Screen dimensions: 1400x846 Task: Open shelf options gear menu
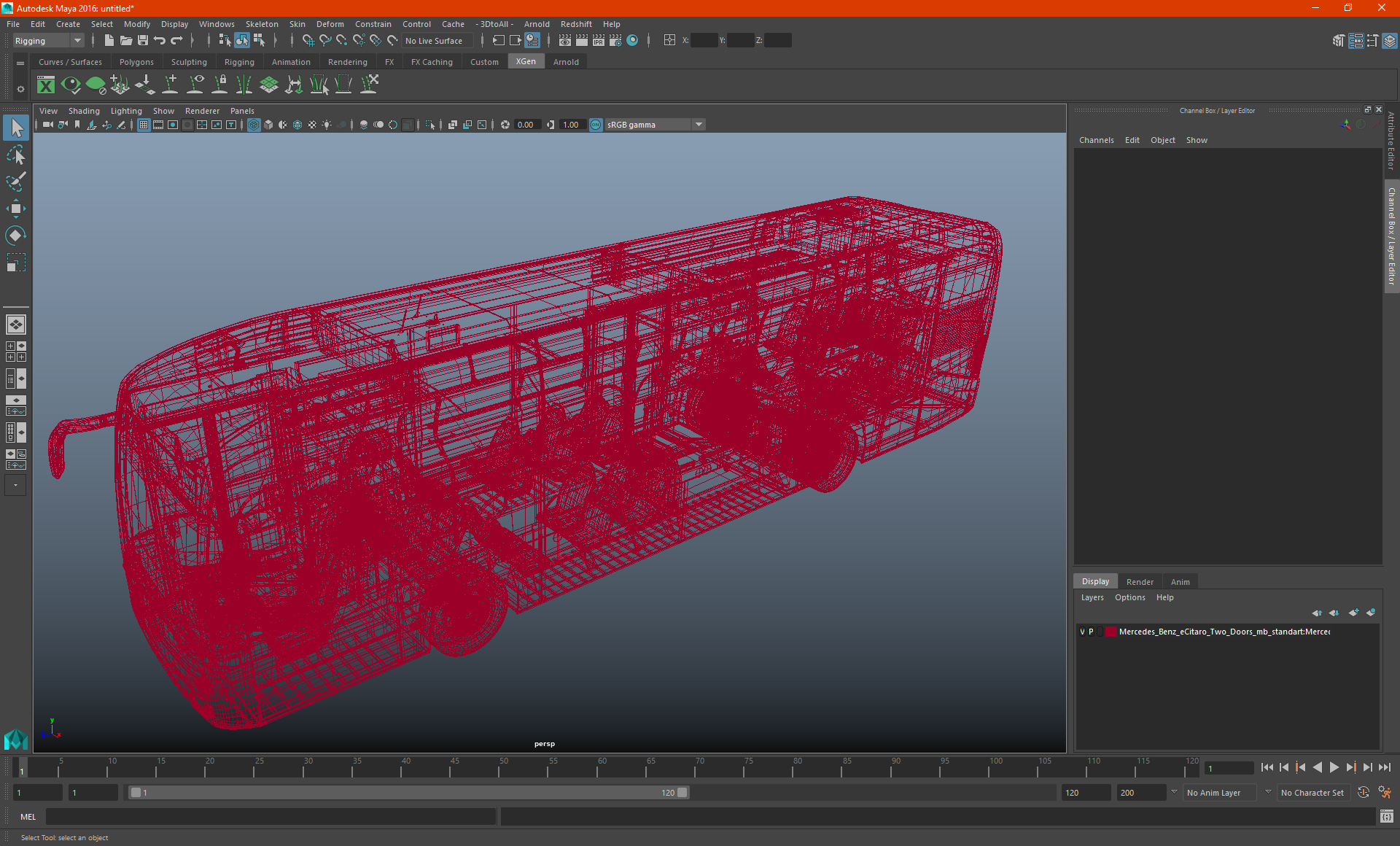[20, 89]
